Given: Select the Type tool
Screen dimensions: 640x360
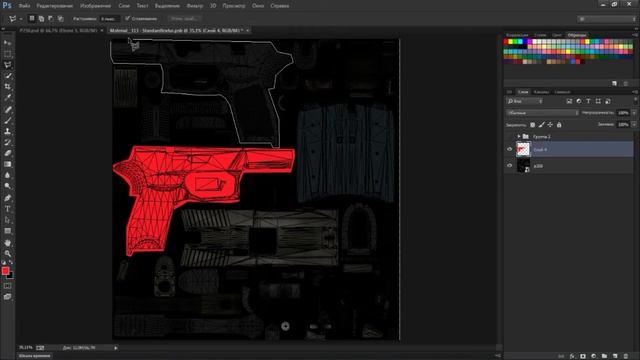Looking at the screenshot, I should coord(7,209).
